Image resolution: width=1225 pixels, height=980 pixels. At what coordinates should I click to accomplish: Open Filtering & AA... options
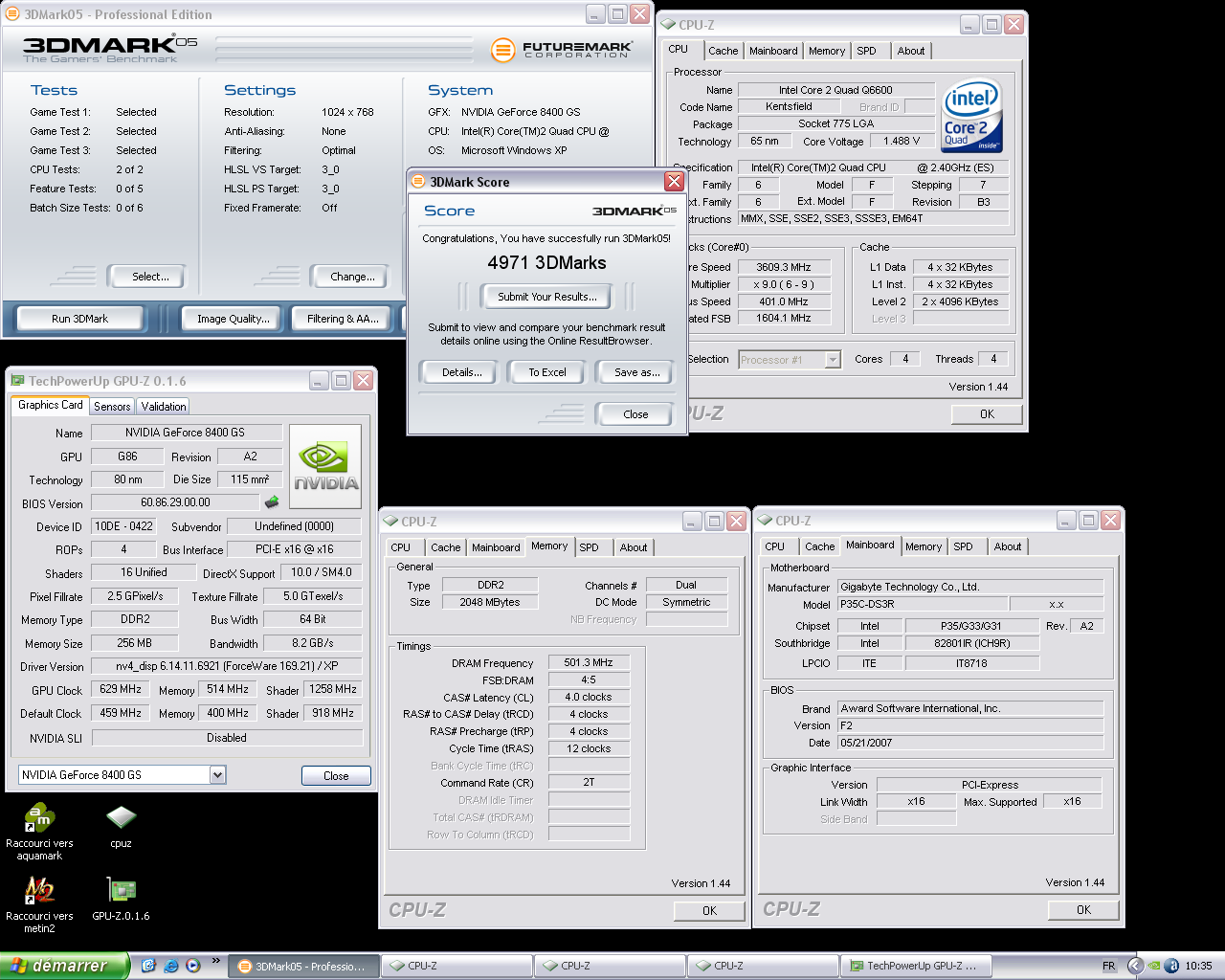tap(343, 319)
